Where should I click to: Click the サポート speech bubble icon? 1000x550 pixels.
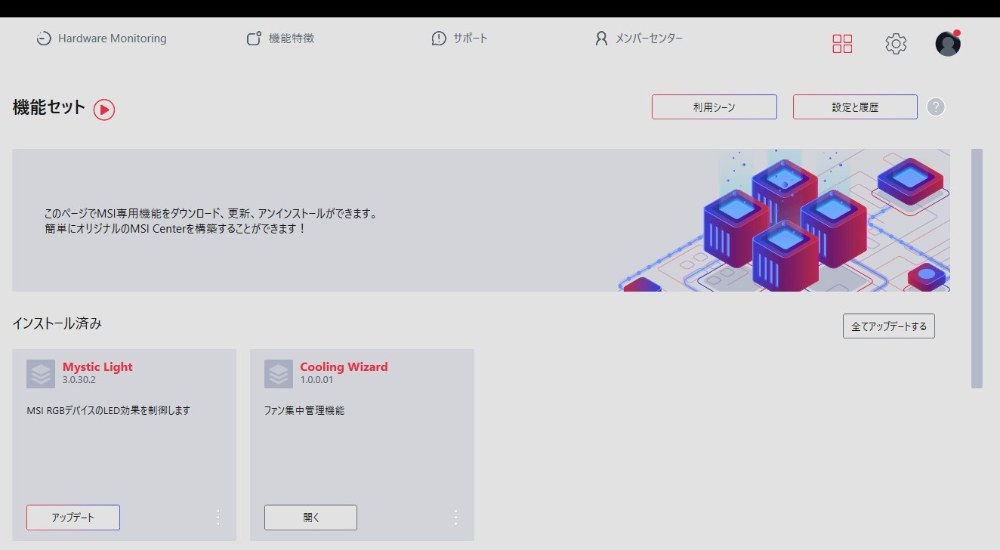click(x=439, y=38)
